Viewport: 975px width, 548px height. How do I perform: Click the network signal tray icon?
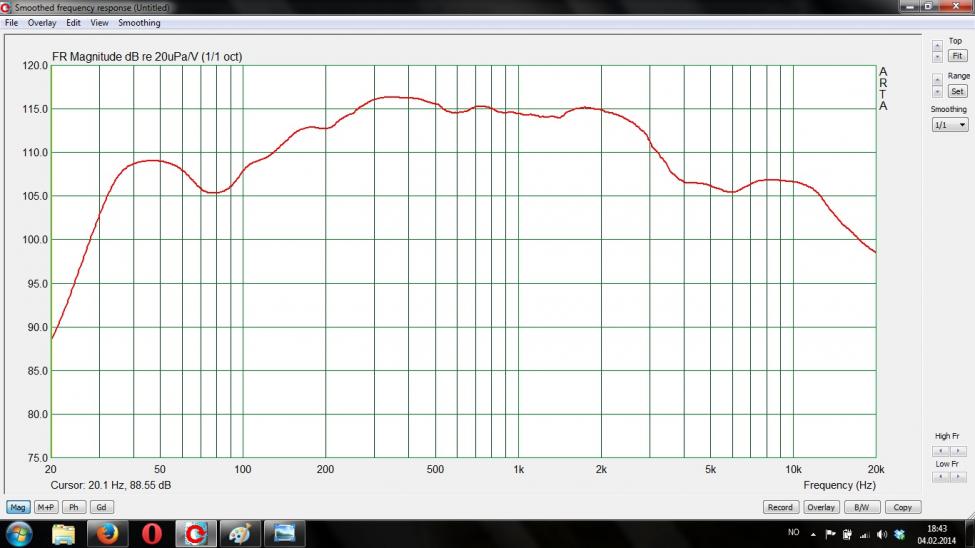click(x=864, y=534)
